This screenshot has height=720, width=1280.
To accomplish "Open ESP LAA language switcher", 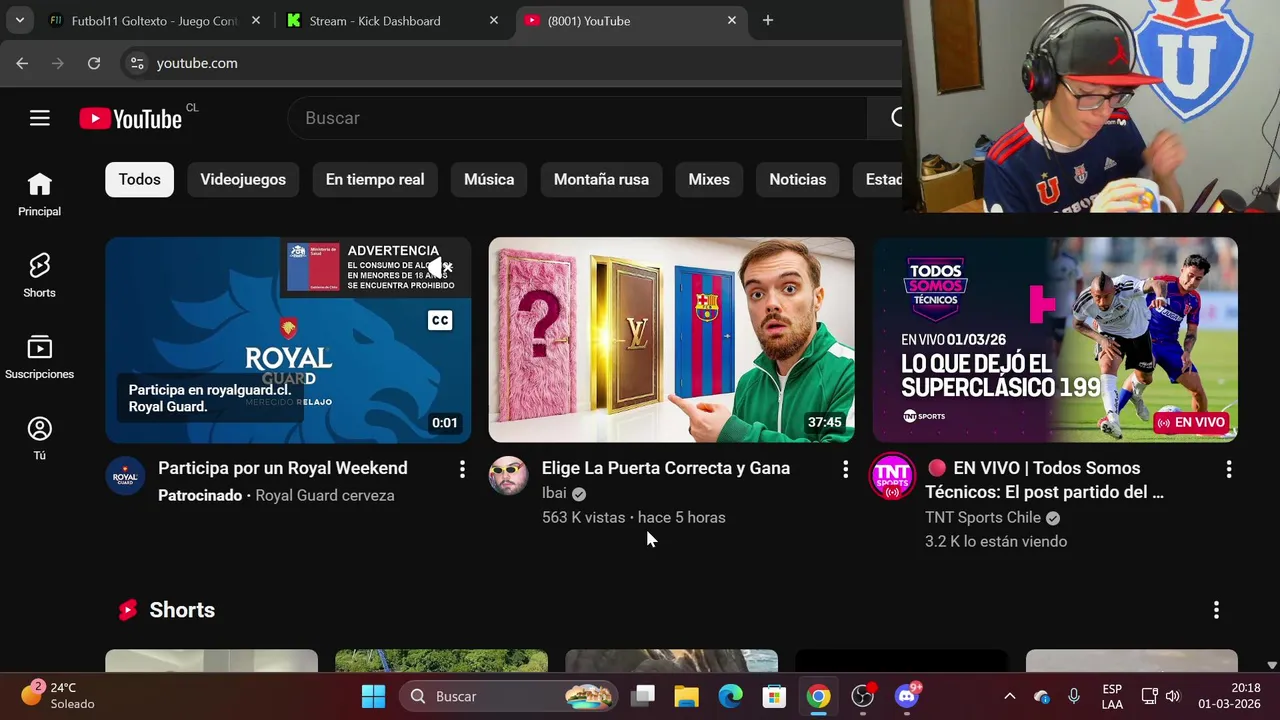I will [x=1112, y=696].
